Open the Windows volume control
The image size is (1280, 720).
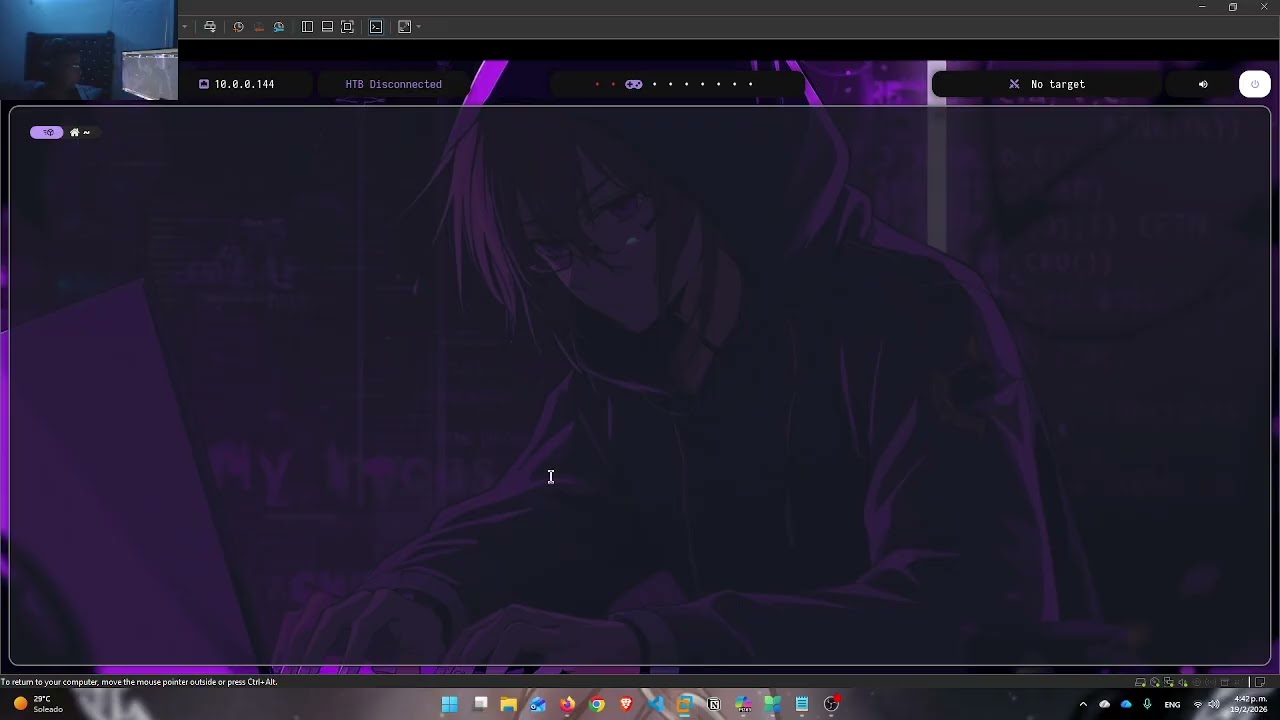(x=1214, y=704)
